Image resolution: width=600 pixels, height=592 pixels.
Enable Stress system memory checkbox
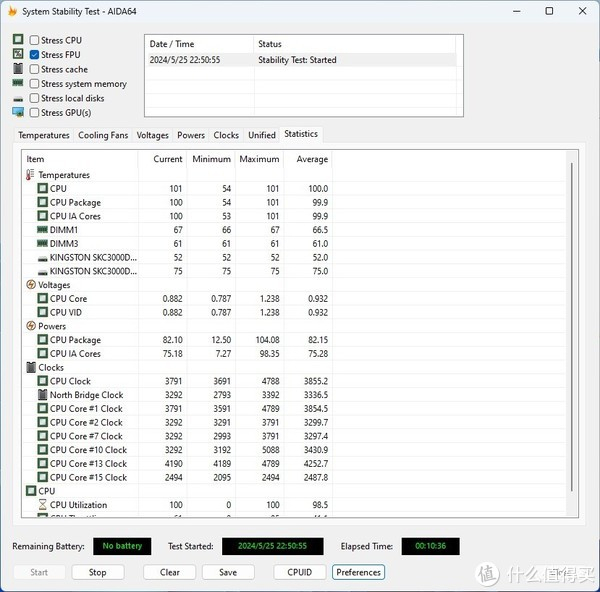tap(34, 84)
